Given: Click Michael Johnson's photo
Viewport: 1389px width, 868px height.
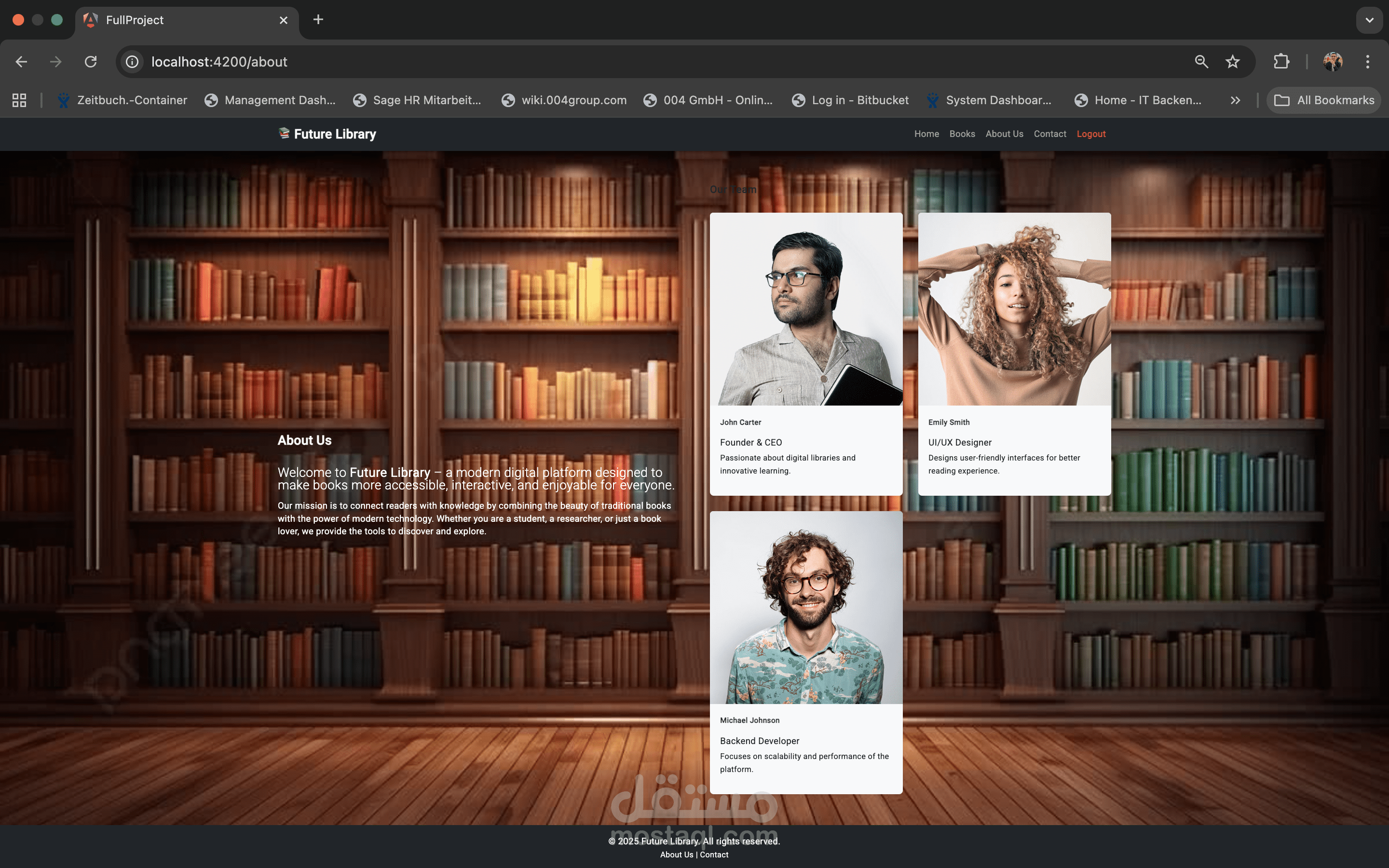Looking at the screenshot, I should [806, 608].
